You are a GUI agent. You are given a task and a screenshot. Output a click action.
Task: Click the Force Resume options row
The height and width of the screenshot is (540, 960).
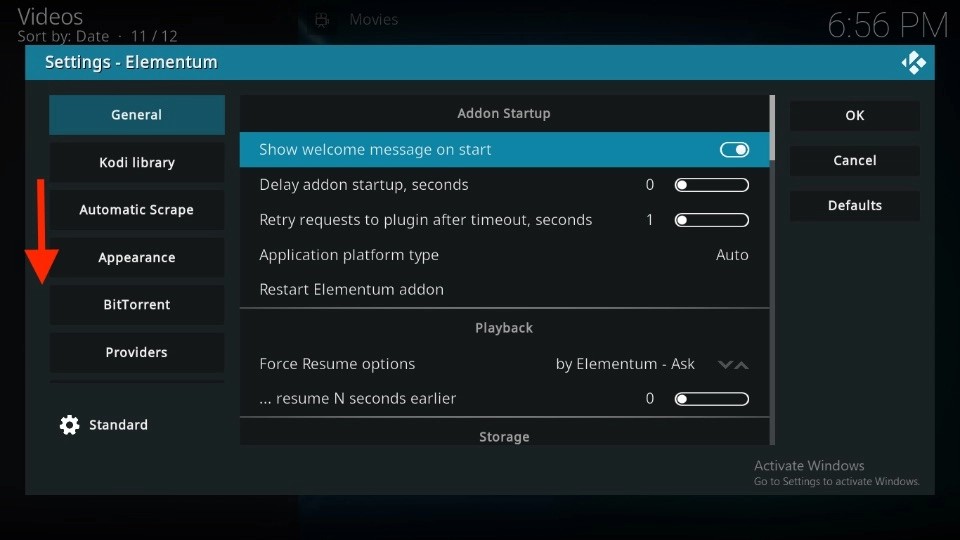(504, 364)
